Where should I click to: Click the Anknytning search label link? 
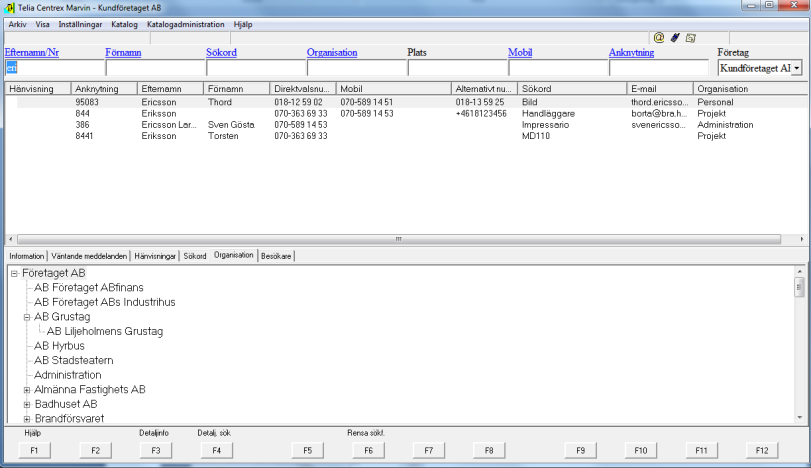pos(631,52)
